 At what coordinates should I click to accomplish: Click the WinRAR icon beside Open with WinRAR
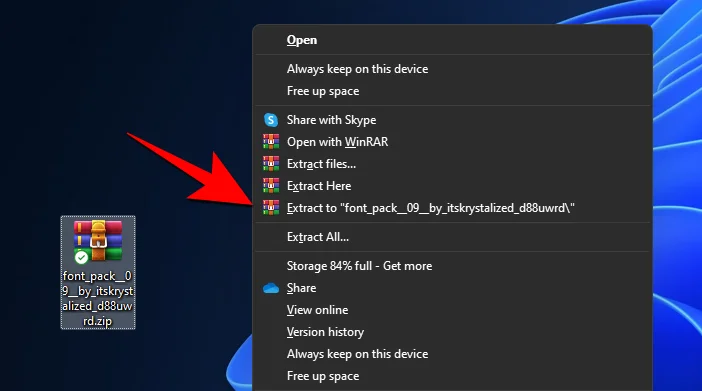pos(271,142)
